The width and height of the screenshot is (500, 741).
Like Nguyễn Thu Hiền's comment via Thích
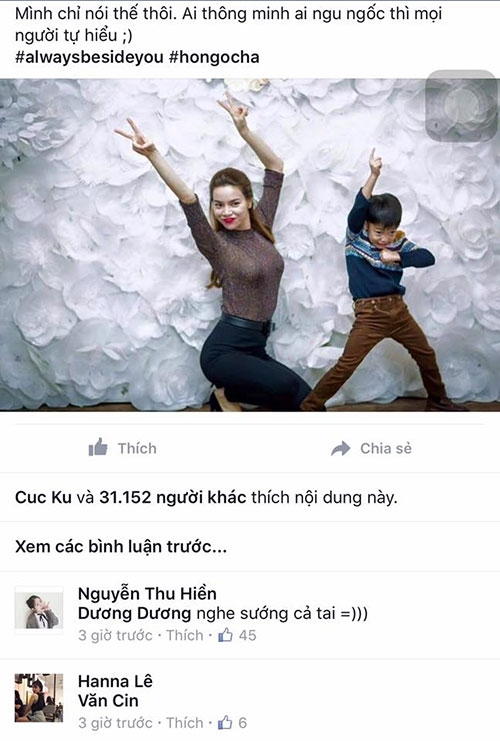[185, 635]
